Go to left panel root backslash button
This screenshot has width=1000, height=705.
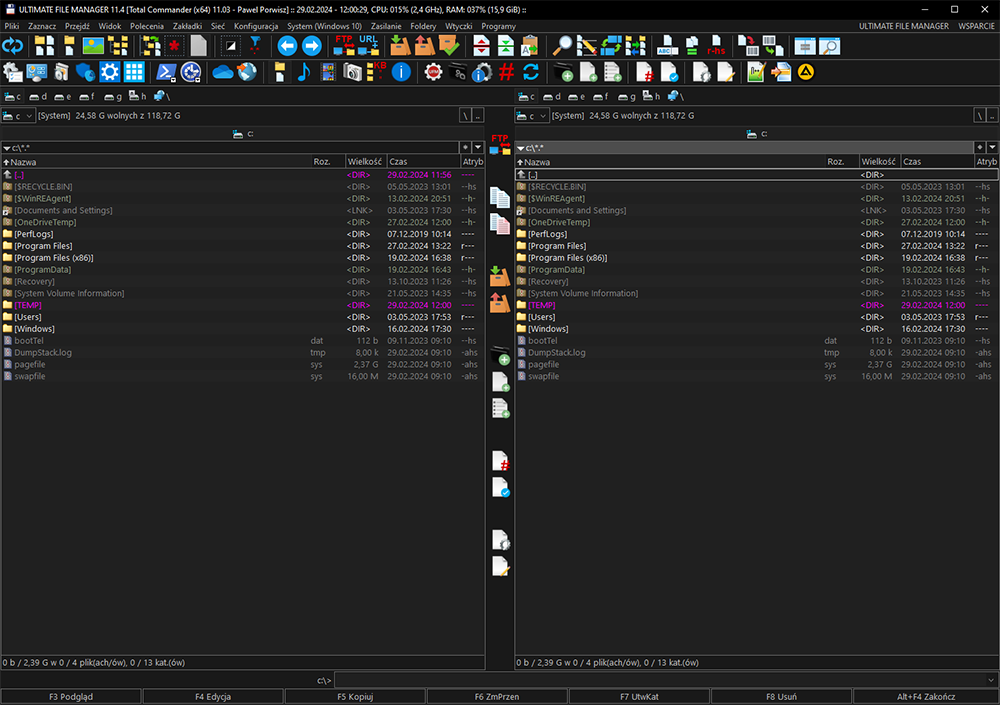pyautogui.click(x=466, y=115)
